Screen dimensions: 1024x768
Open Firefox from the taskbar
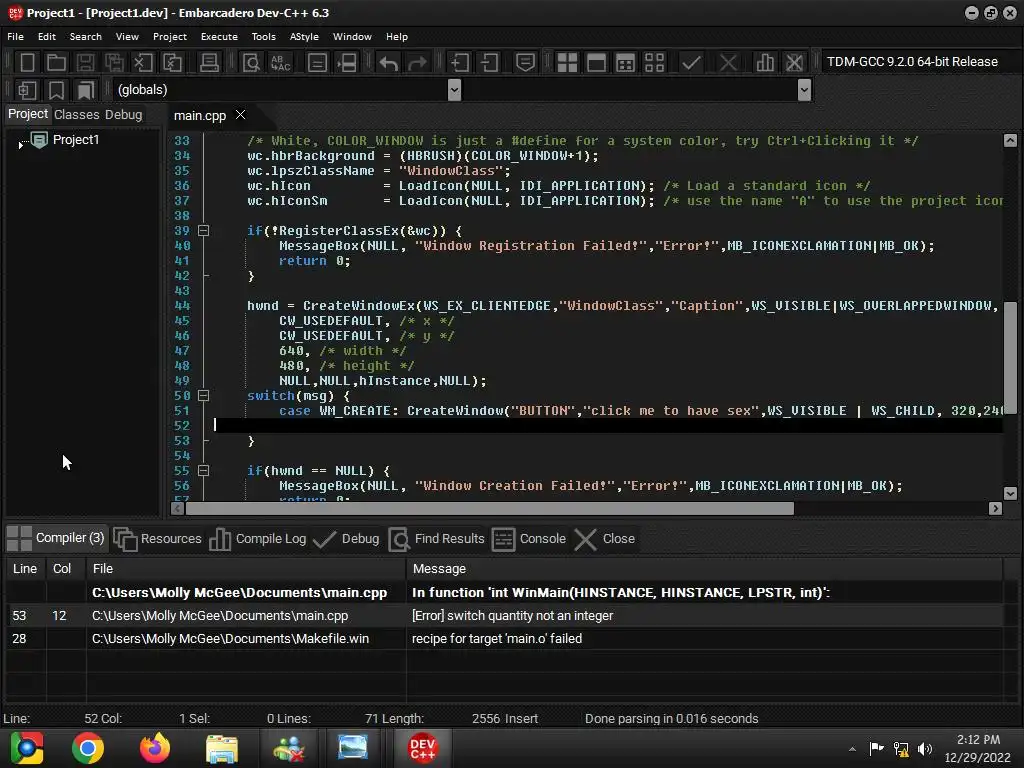[155, 748]
